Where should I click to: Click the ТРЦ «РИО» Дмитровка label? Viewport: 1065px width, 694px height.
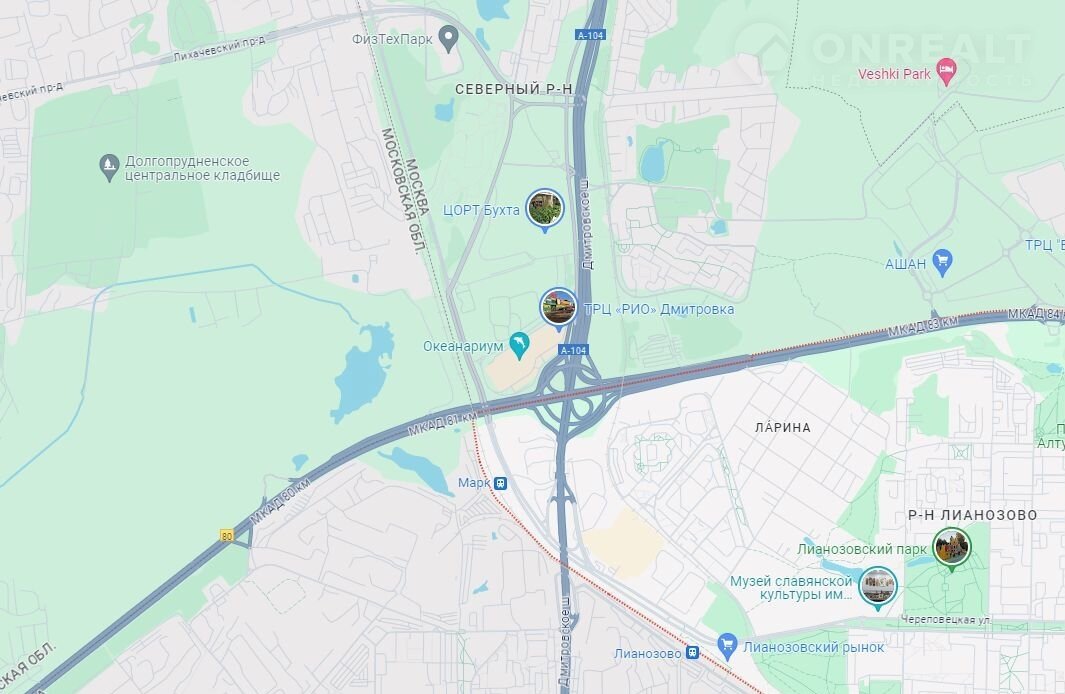[659, 309]
